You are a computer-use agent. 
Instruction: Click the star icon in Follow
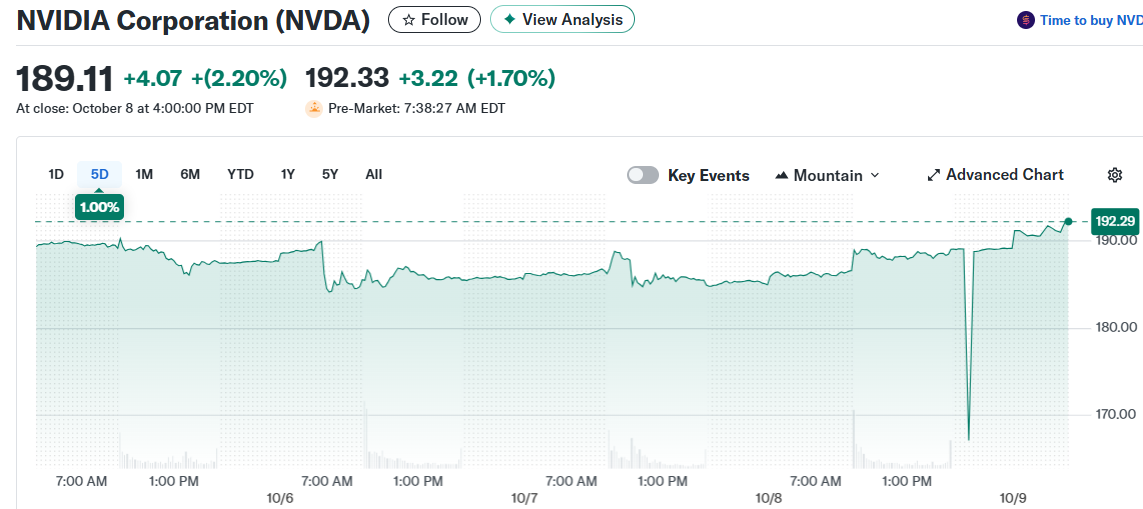click(408, 20)
